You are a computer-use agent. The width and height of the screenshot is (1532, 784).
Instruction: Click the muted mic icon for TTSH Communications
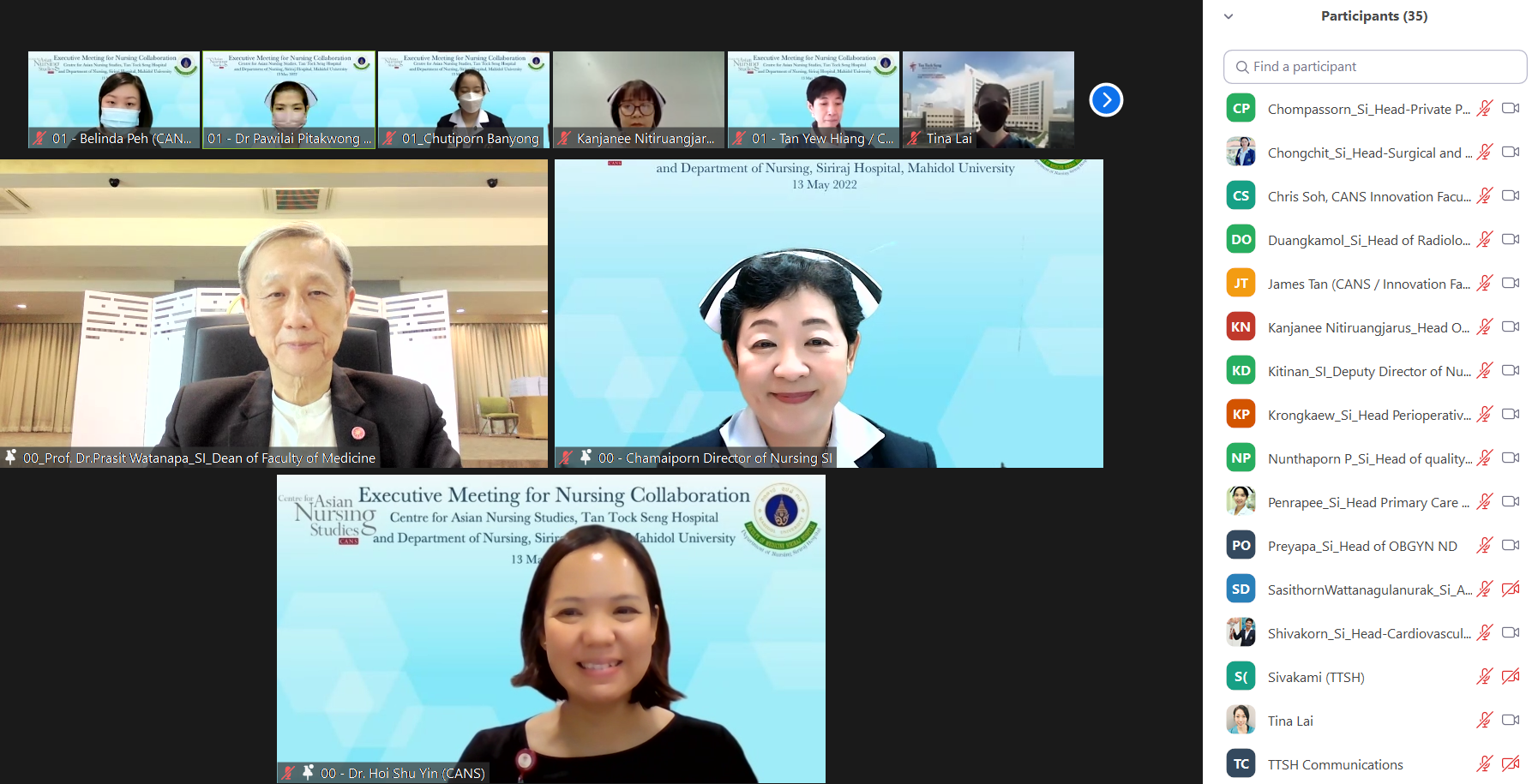click(1485, 764)
